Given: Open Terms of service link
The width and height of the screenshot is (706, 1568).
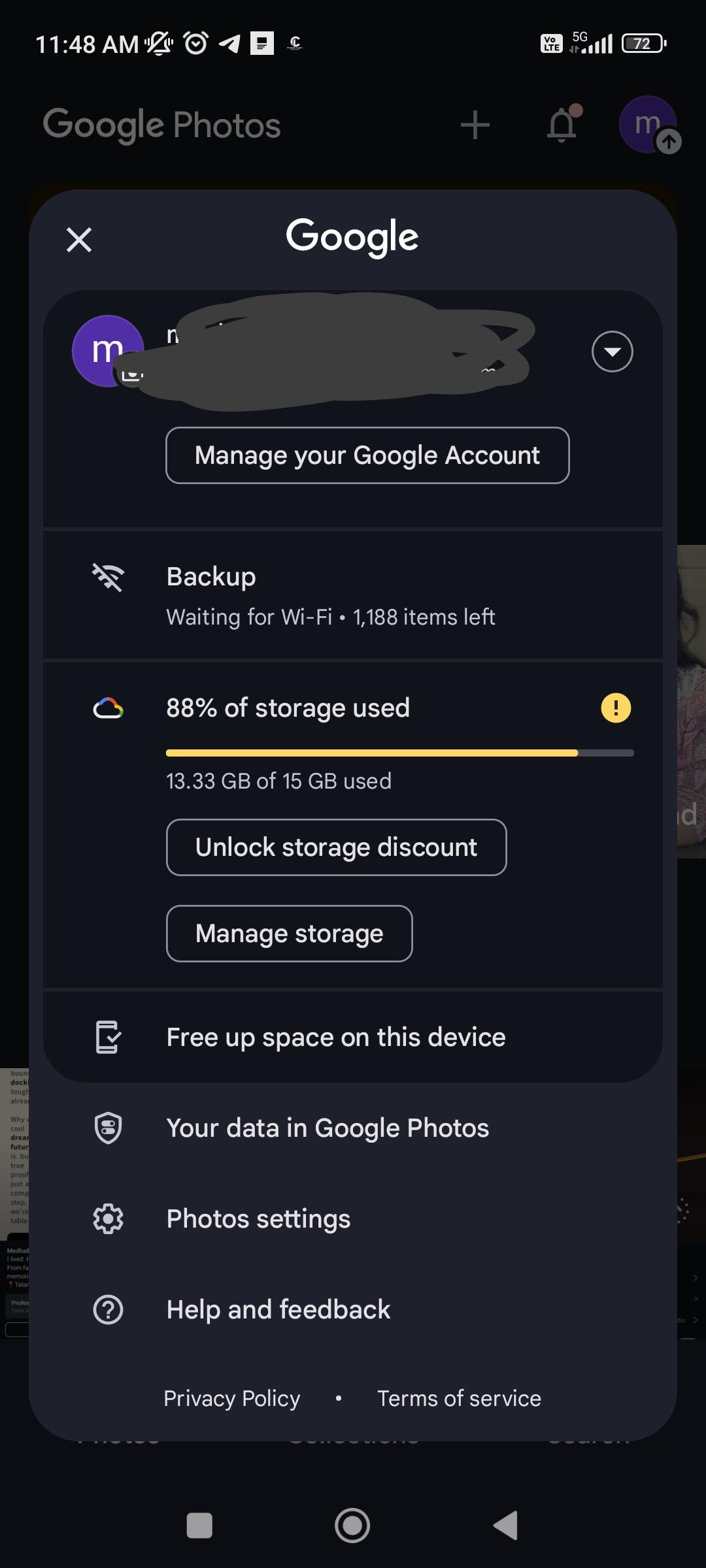Looking at the screenshot, I should [459, 1398].
